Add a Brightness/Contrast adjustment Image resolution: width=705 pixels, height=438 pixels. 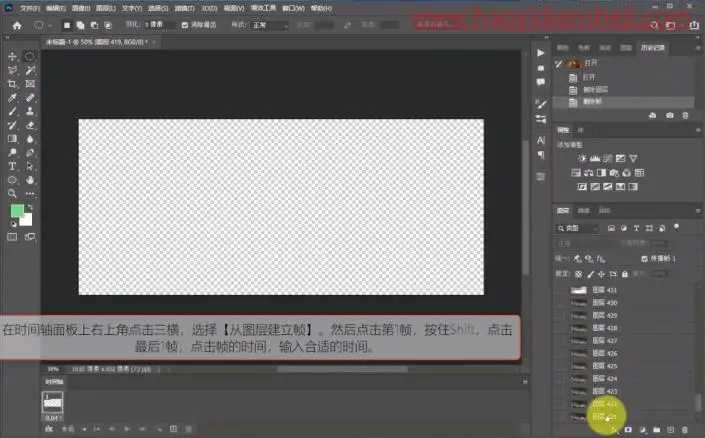pyautogui.click(x=582, y=158)
